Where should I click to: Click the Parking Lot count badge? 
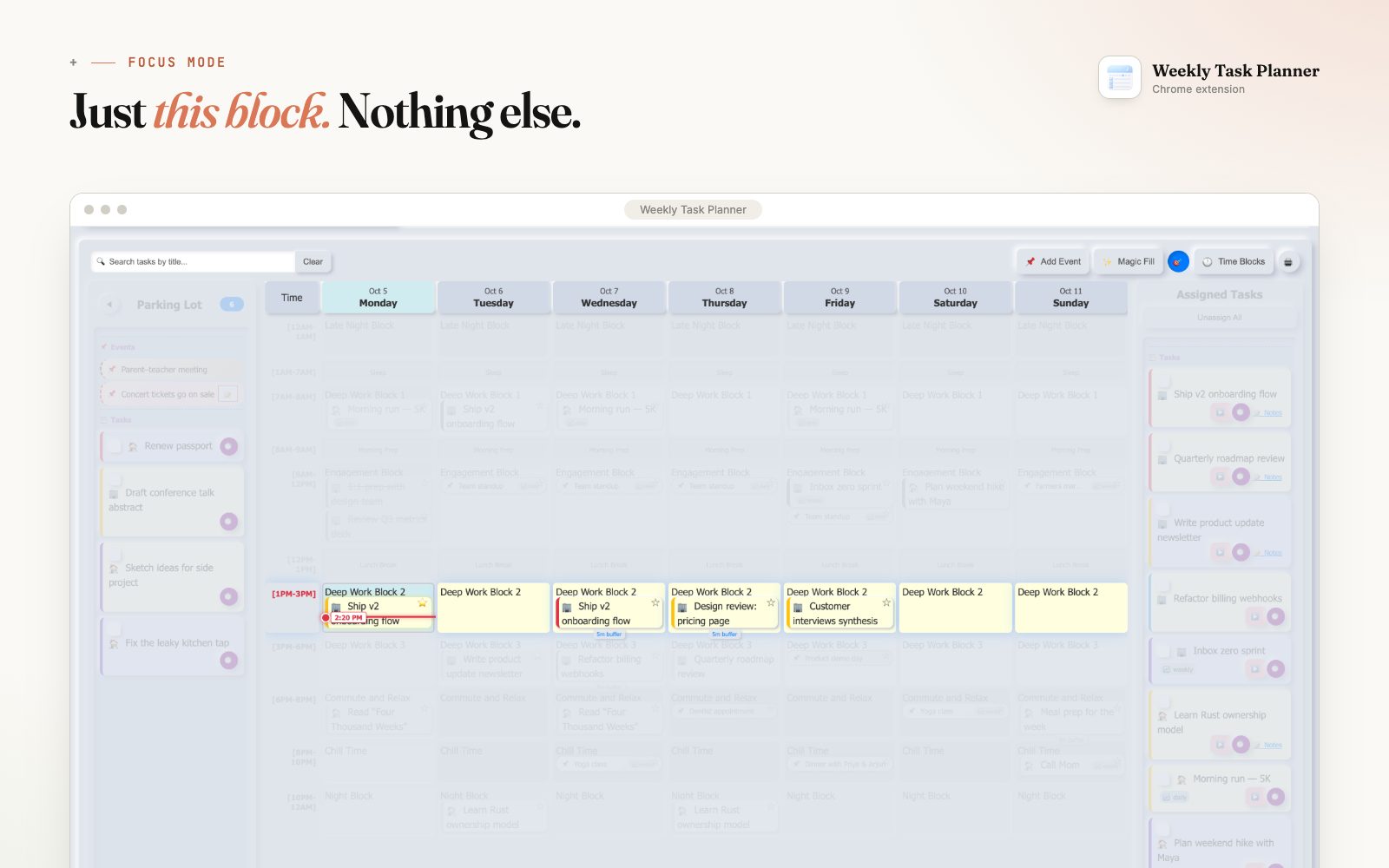[x=232, y=305]
